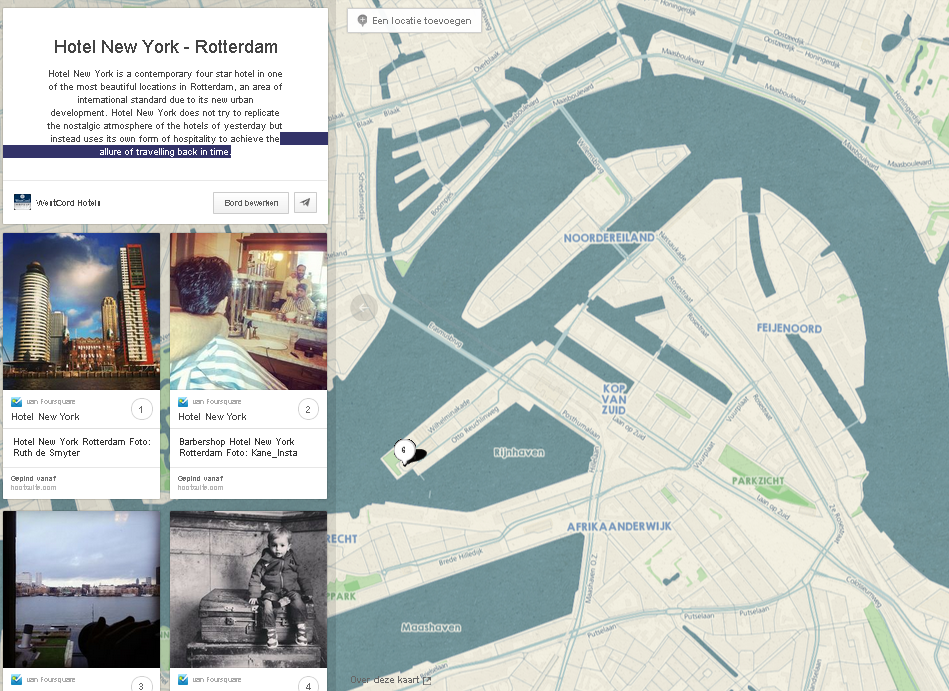The image size is (949, 691).
Task: Open hootsuite.com link on pin 2
Action: (x=200, y=488)
